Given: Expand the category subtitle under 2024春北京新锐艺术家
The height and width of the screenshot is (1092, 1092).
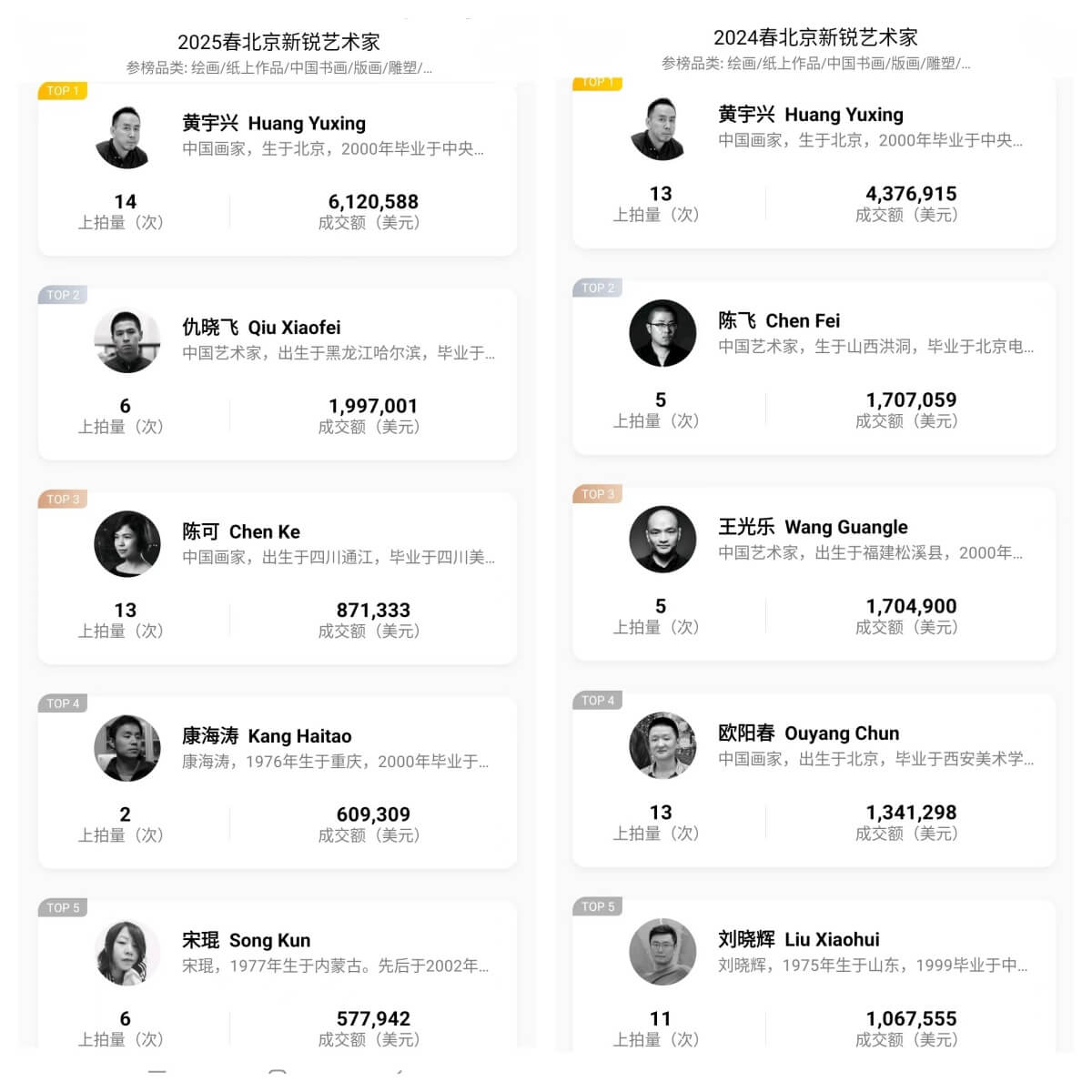Looking at the screenshot, I should coord(815,64).
